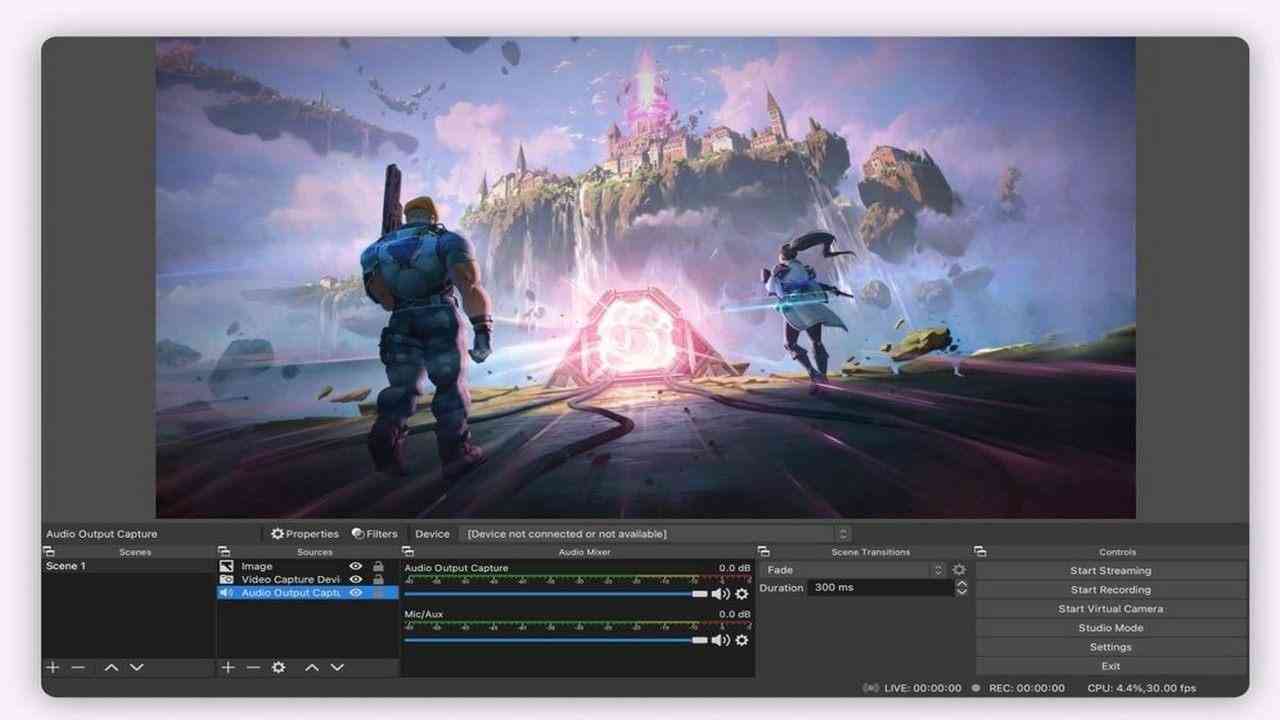Mute Audio Output Capture speaker icon
Image resolution: width=1280 pixels, height=720 pixels.
pos(720,594)
